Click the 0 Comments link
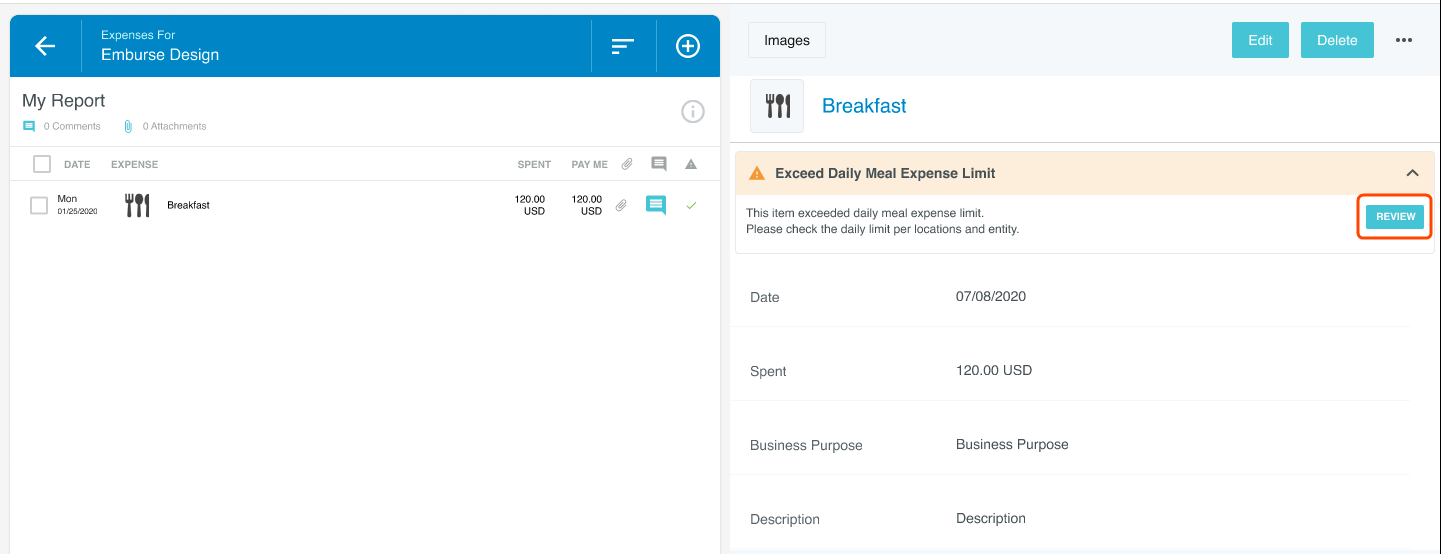The image size is (1441, 554). pyautogui.click(x=71, y=127)
